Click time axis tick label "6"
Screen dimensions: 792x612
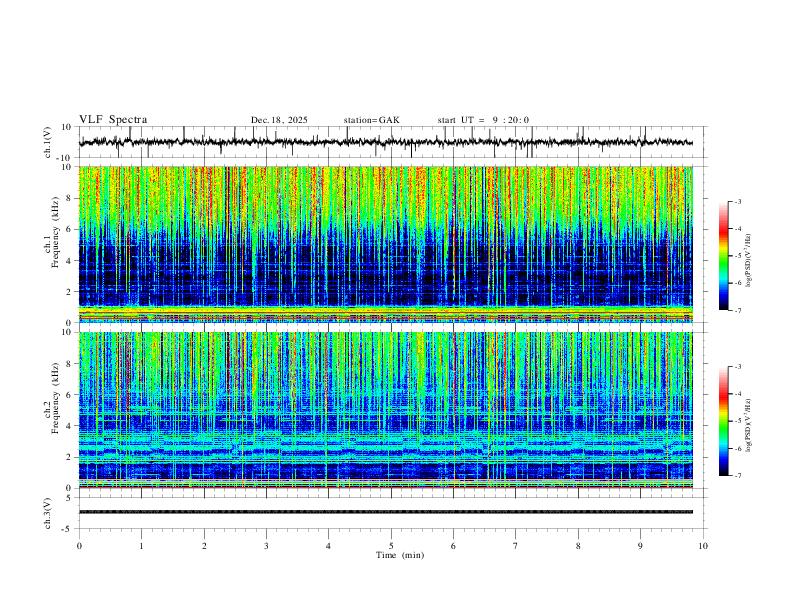tap(454, 546)
